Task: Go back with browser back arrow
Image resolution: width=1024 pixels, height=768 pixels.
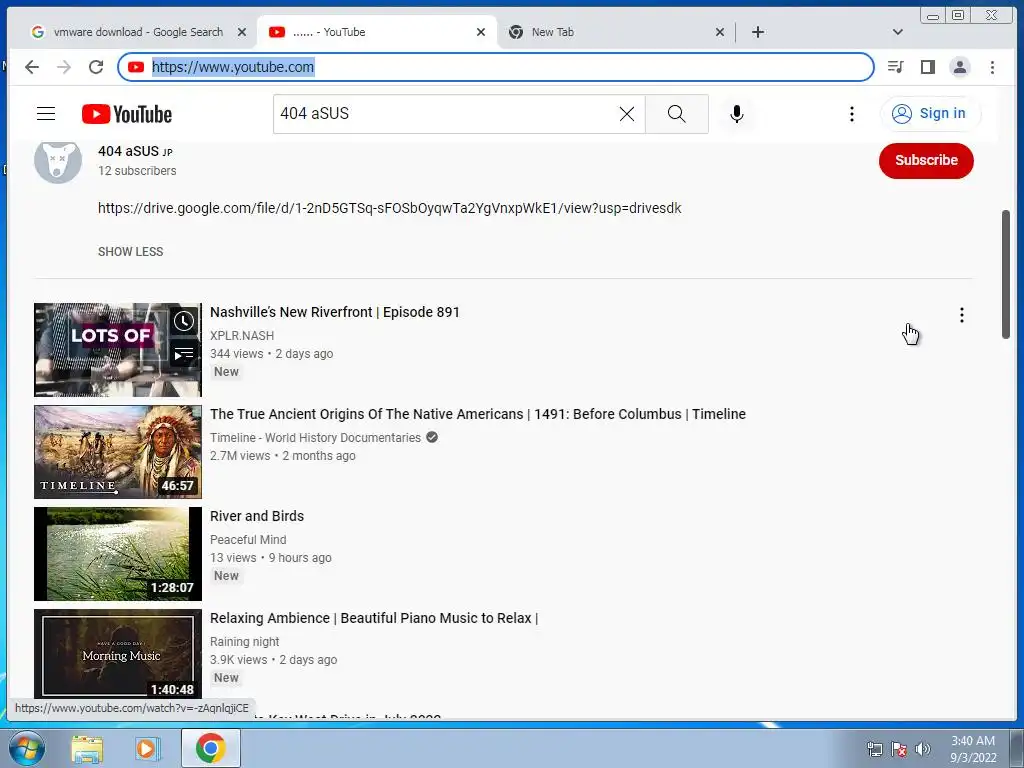Action: pos(31,67)
